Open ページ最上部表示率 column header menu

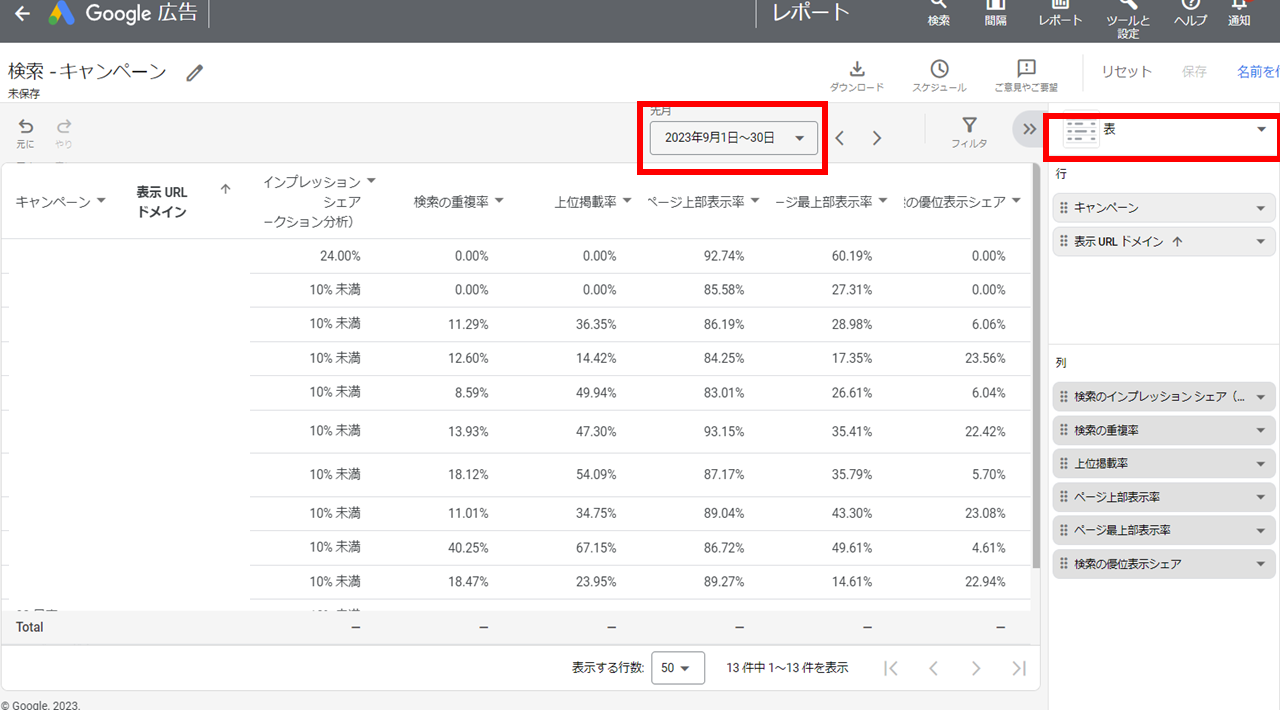(x=883, y=201)
